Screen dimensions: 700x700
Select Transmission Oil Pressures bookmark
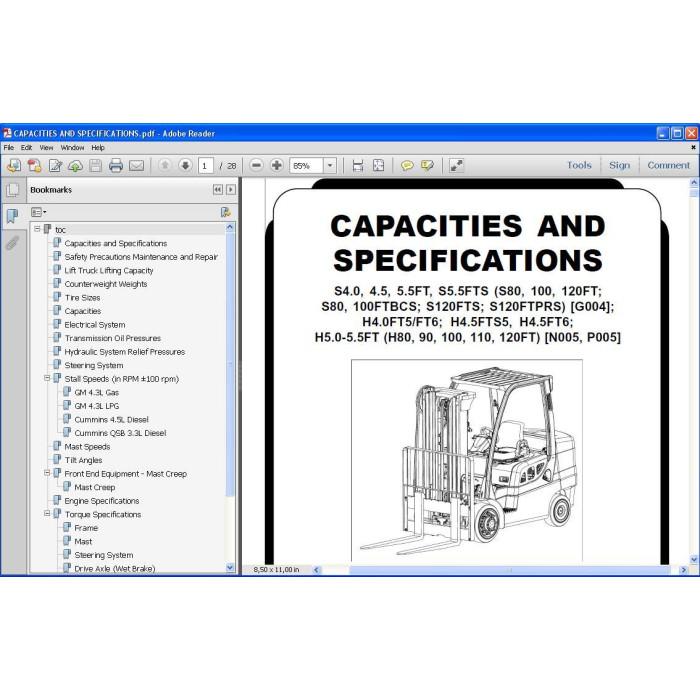click(112, 338)
